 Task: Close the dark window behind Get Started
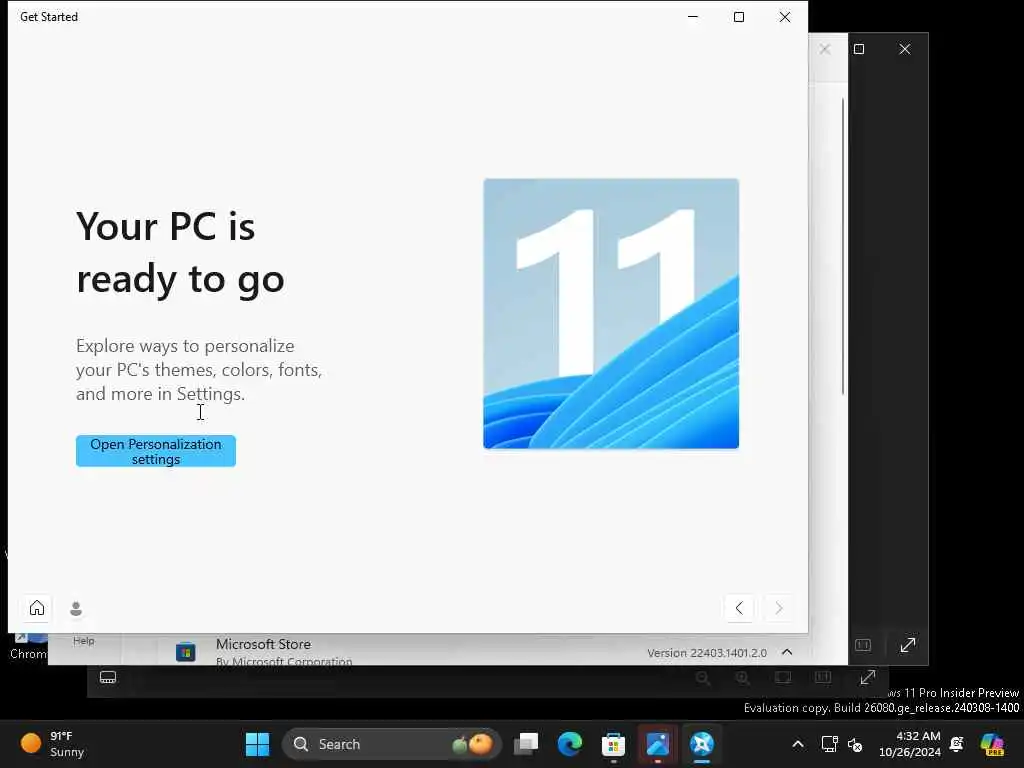pos(904,49)
